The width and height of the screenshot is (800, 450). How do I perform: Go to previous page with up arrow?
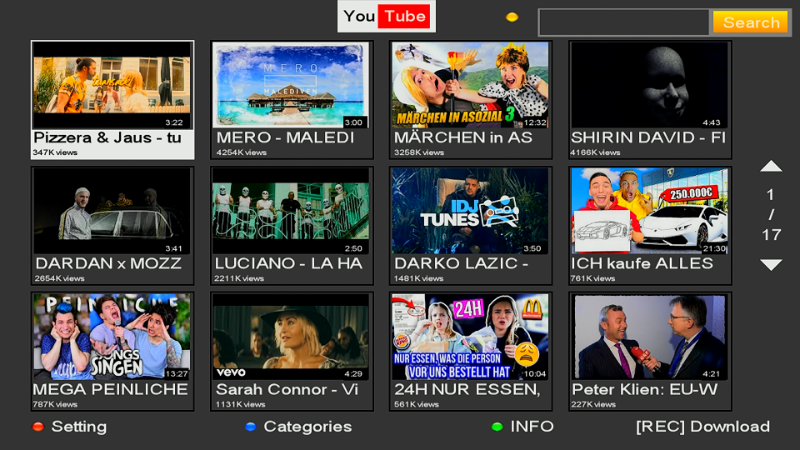(770, 167)
